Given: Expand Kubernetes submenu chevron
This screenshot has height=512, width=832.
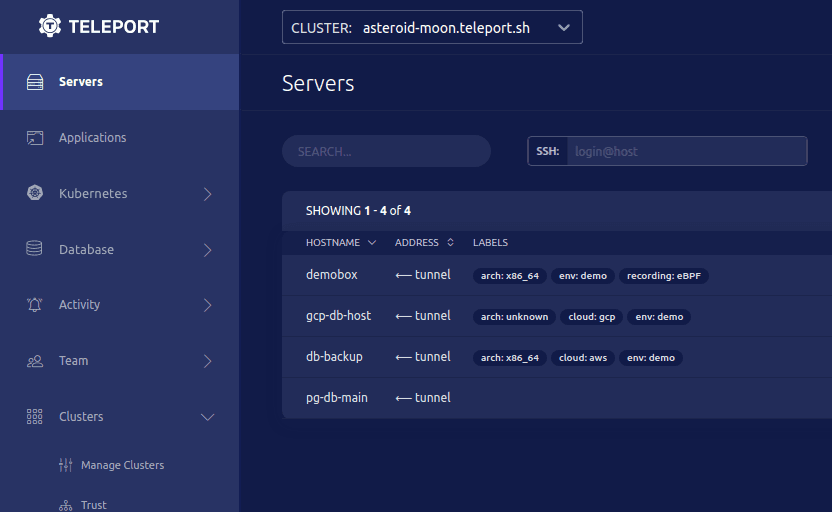Looking at the screenshot, I should click(x=207, y=194).
